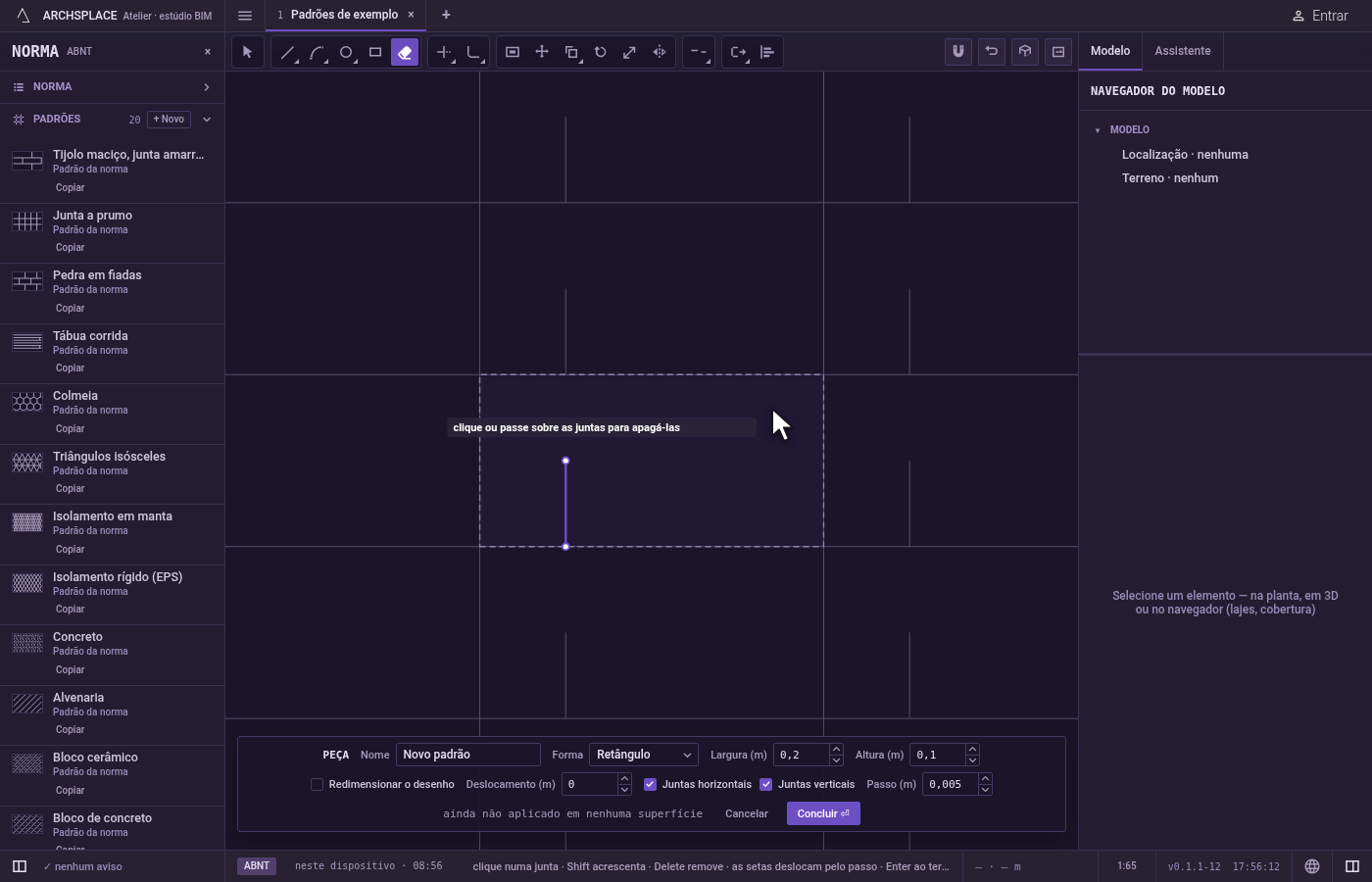1372x882 pixels.
Task: Click the Cancelar button
Action: pos(747,813)
